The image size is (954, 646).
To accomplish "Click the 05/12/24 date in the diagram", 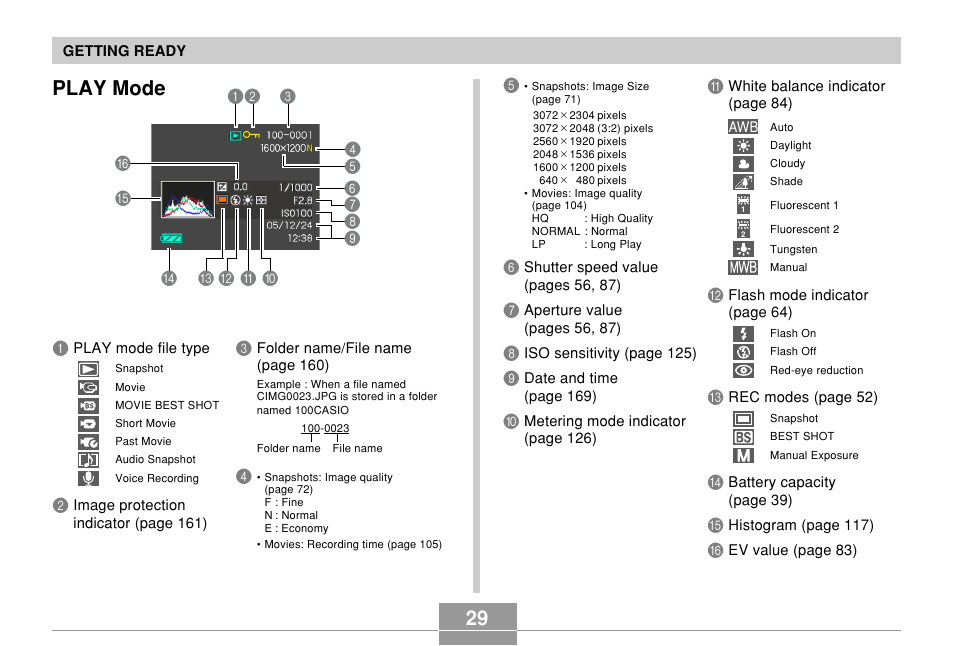I will 289,225.
